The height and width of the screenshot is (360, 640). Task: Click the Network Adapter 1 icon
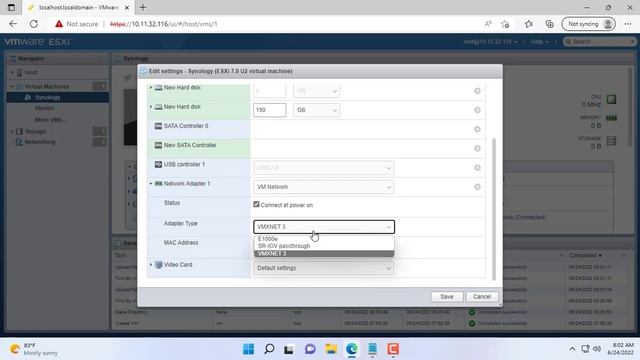coord(158,184)
